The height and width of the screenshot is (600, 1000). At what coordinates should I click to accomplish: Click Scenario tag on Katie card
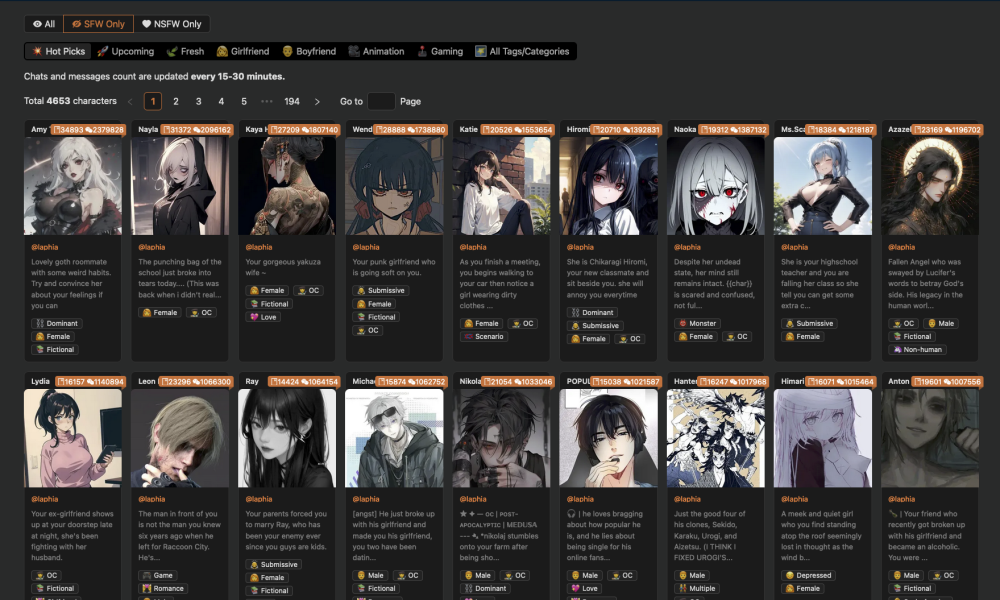(483, 337)
